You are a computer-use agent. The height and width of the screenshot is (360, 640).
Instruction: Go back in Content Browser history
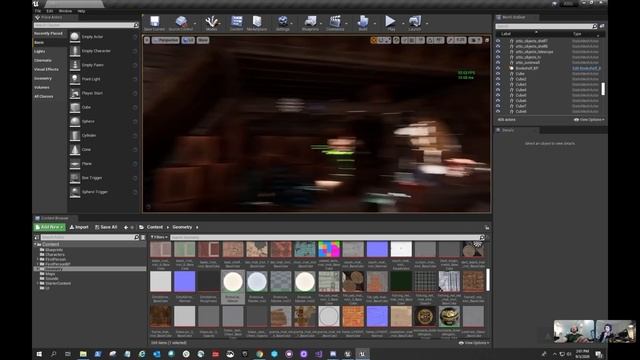[126, 227]
